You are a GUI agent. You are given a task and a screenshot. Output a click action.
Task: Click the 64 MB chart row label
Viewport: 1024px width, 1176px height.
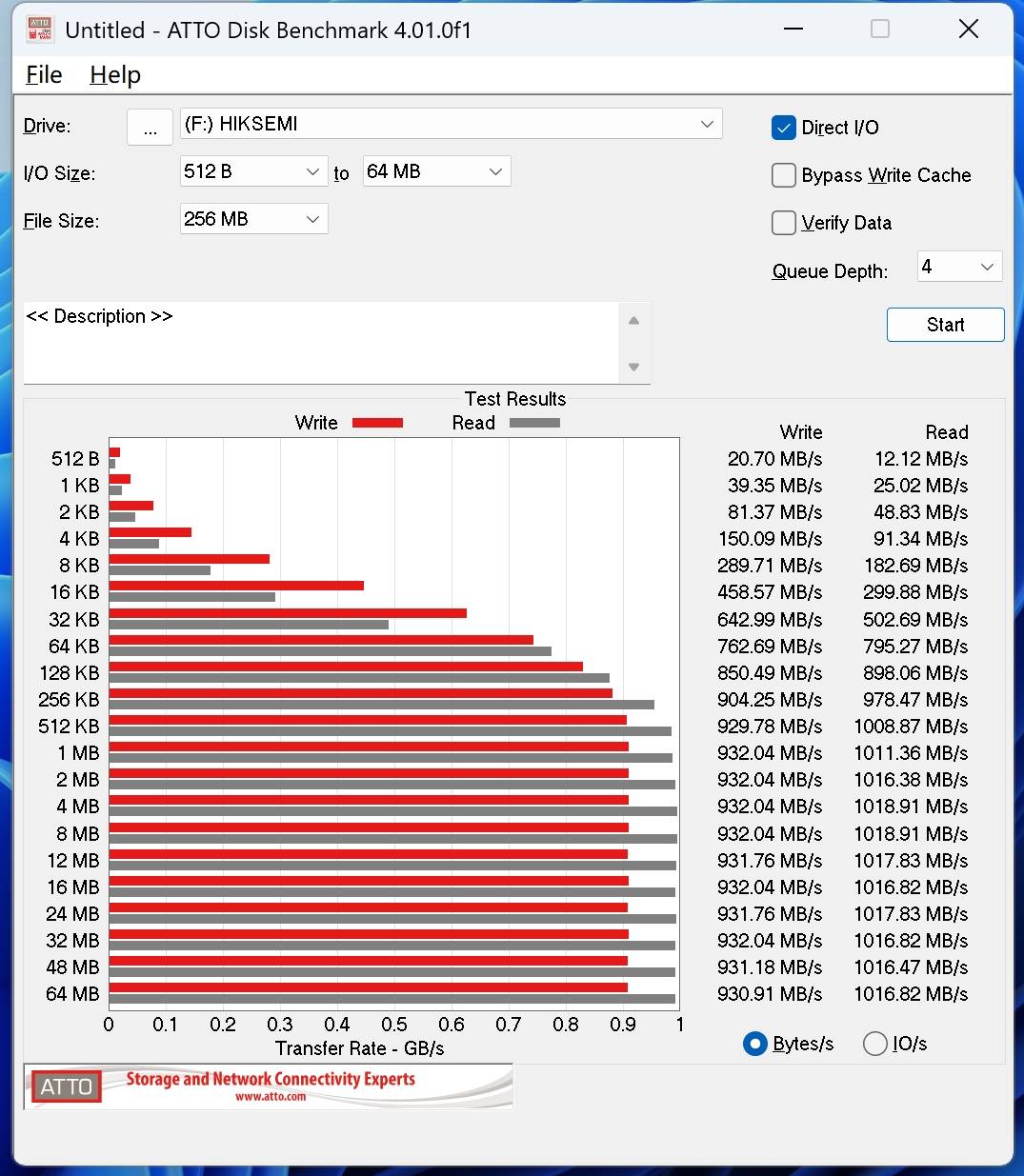tap(72, 994)
